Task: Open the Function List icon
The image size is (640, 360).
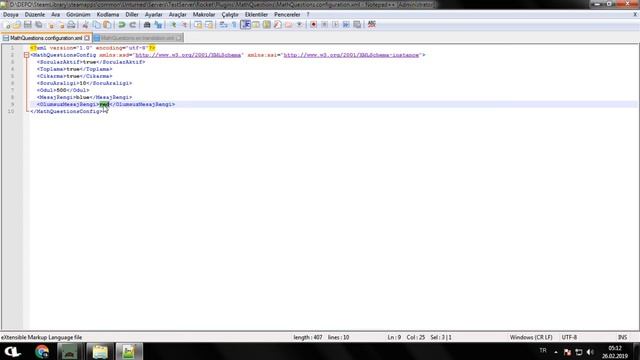Action: [x=278, y=25]
